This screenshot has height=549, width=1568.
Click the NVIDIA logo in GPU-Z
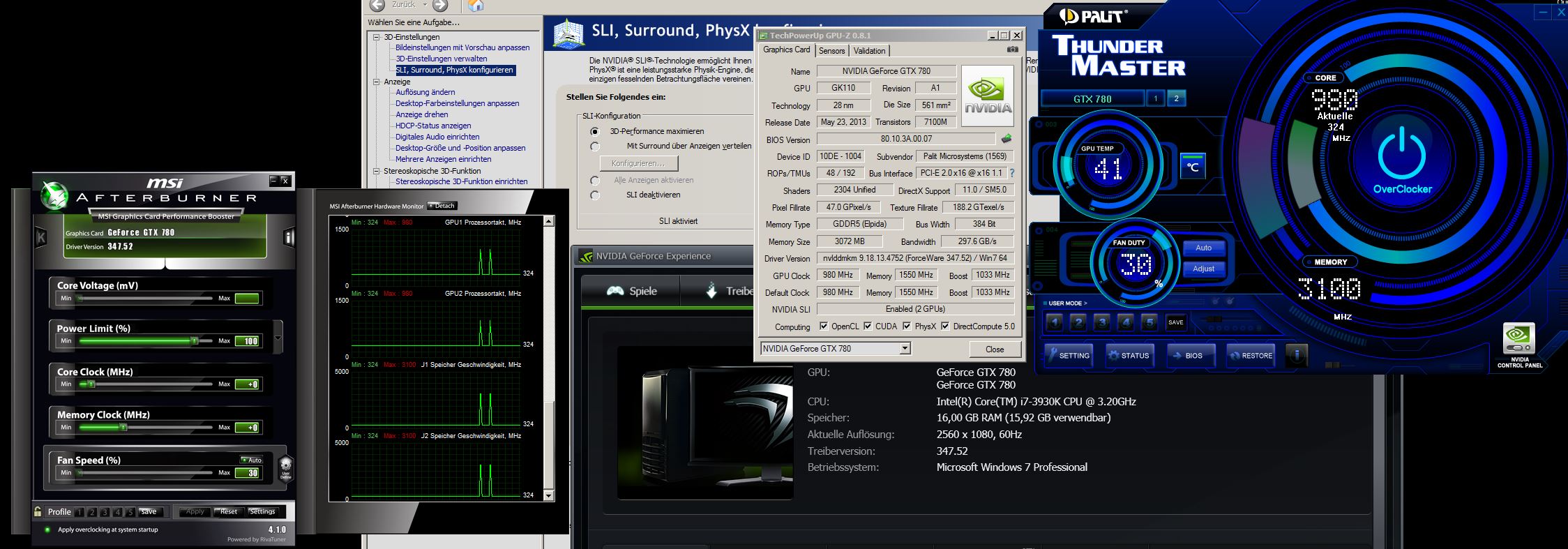pos(988,96)
